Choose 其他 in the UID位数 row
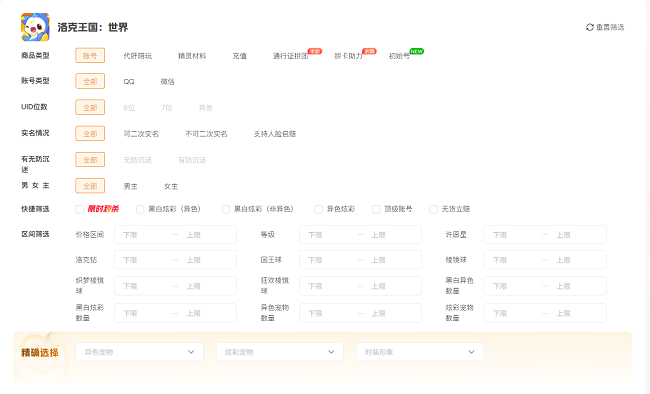Screen dimensions: 650x394 (x=206, y=107)
